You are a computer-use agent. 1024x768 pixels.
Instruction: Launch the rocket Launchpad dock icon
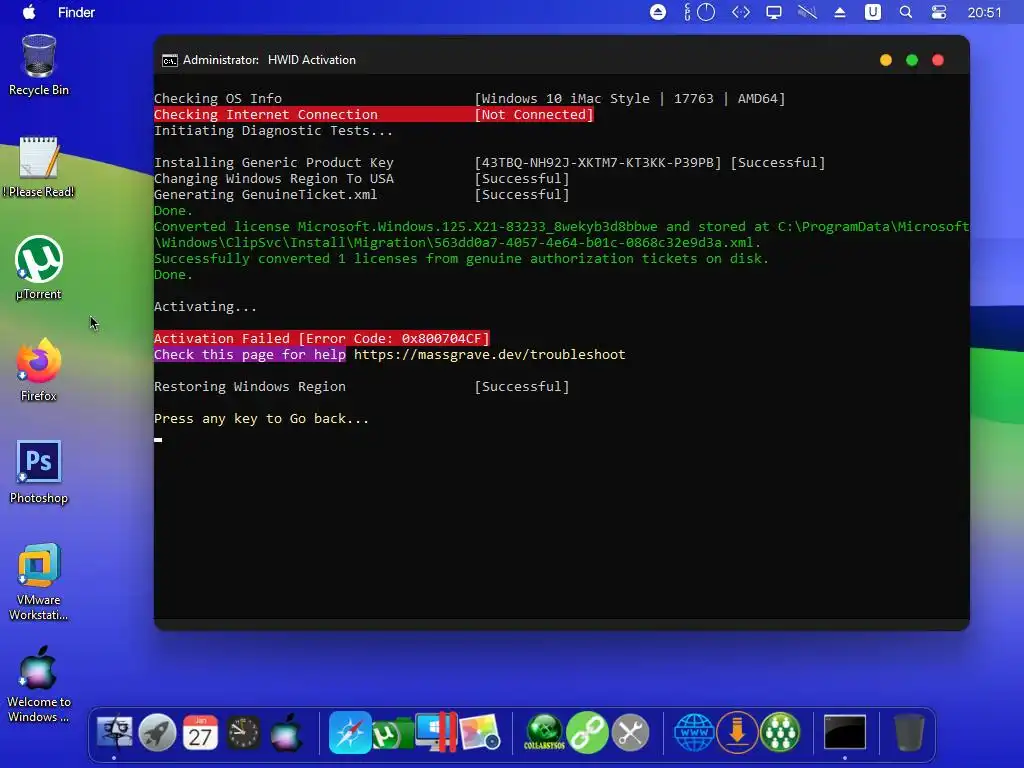pos(157,733)
